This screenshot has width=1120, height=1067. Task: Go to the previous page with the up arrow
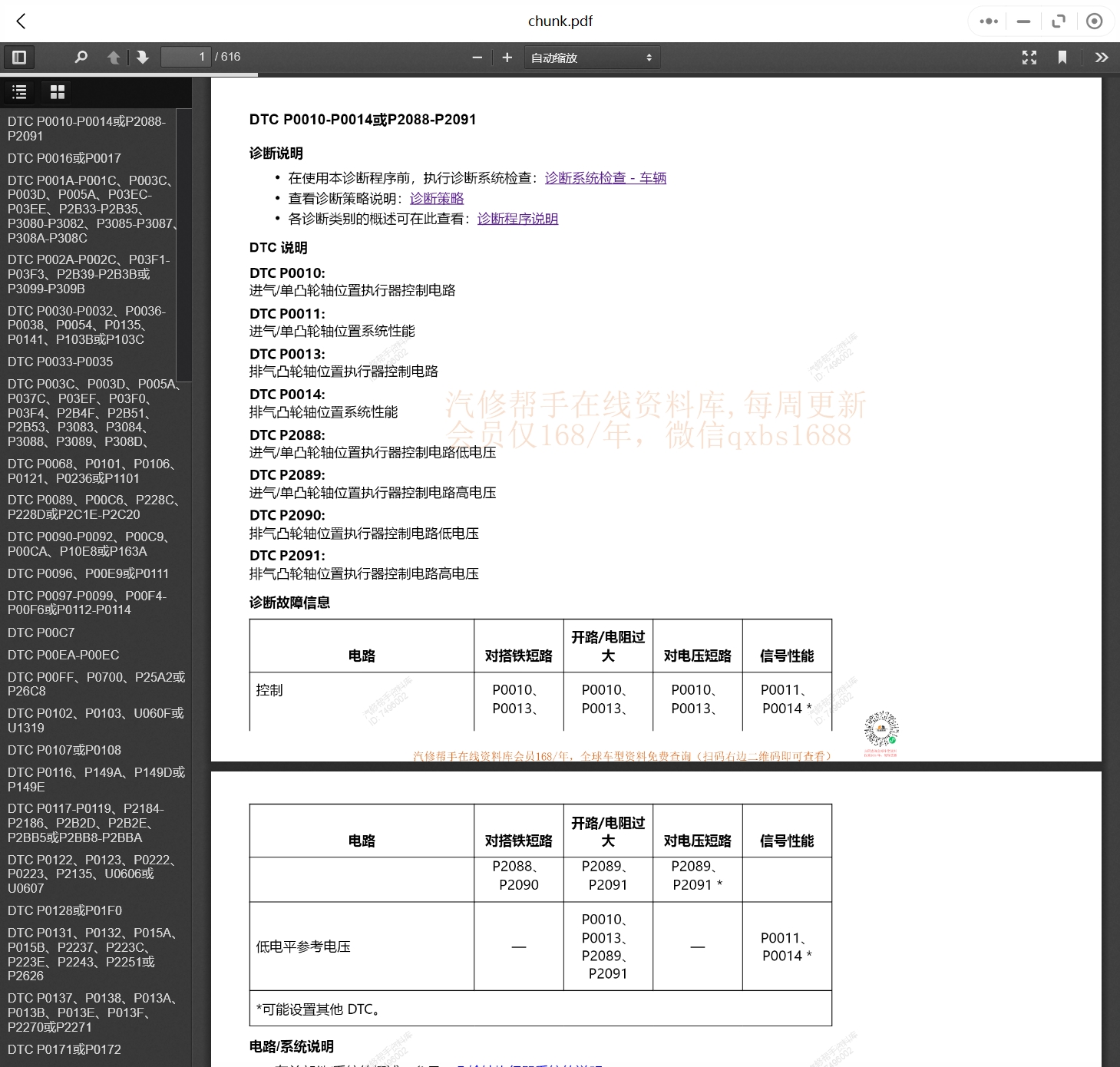click(x=114, y=57)
